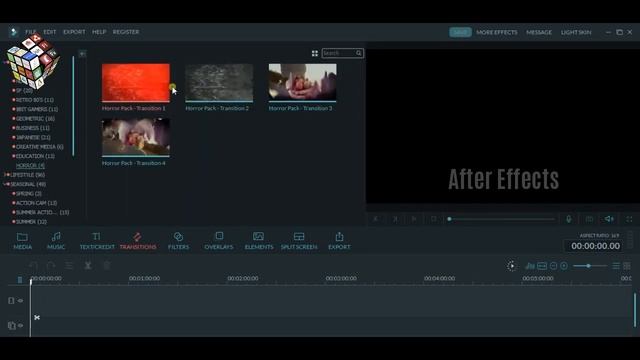The height and width of the screenshot is (360, 640).
Task: Open the Edit menu
Action: (50, 32)
